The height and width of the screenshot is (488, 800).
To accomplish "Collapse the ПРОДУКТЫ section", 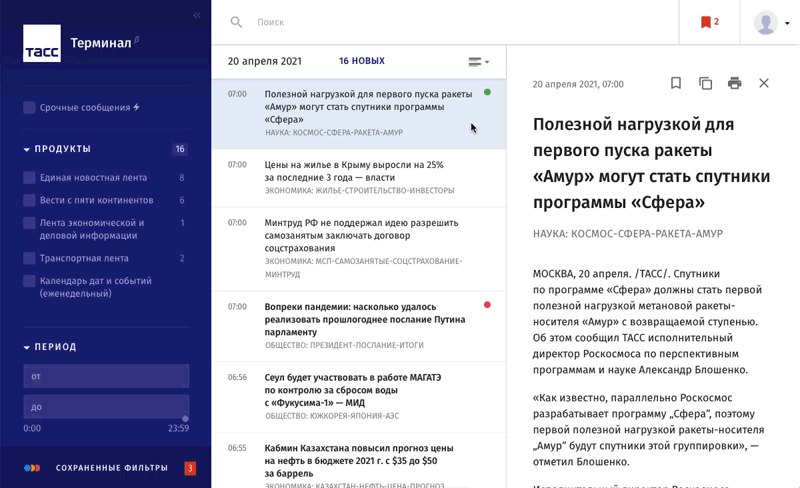I will (27, 149).
